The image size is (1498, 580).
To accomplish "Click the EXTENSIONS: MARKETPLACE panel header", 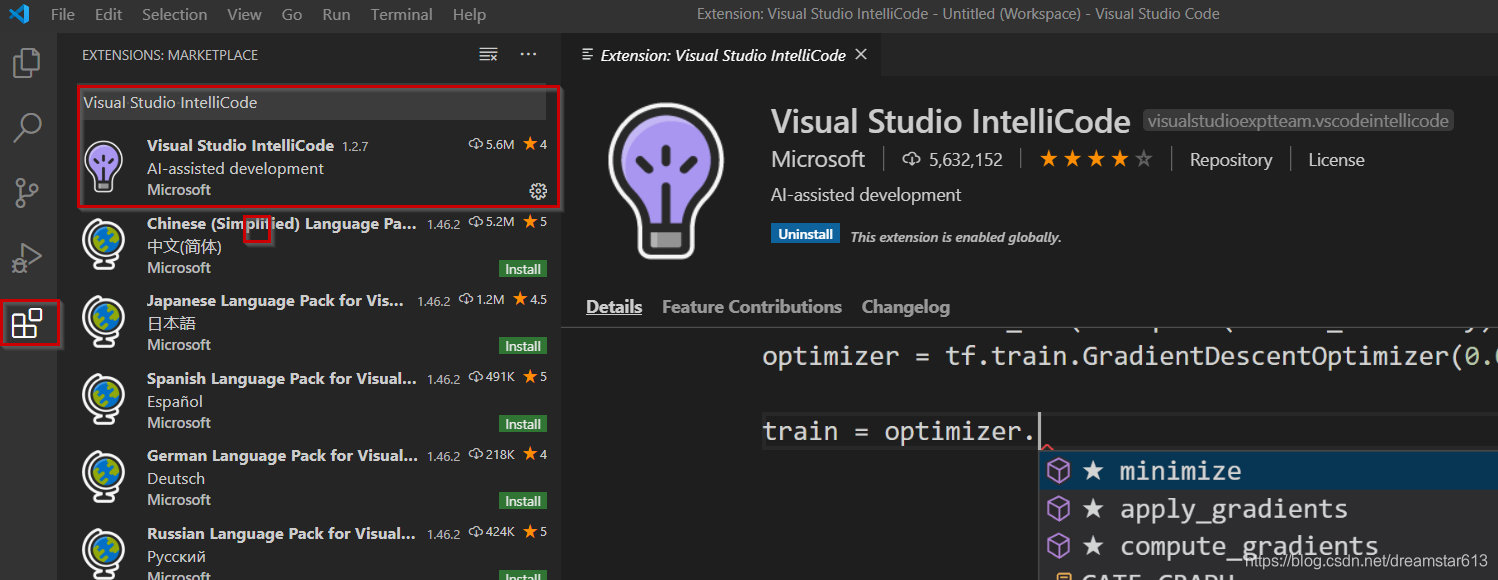I will [x=170, y=55].
